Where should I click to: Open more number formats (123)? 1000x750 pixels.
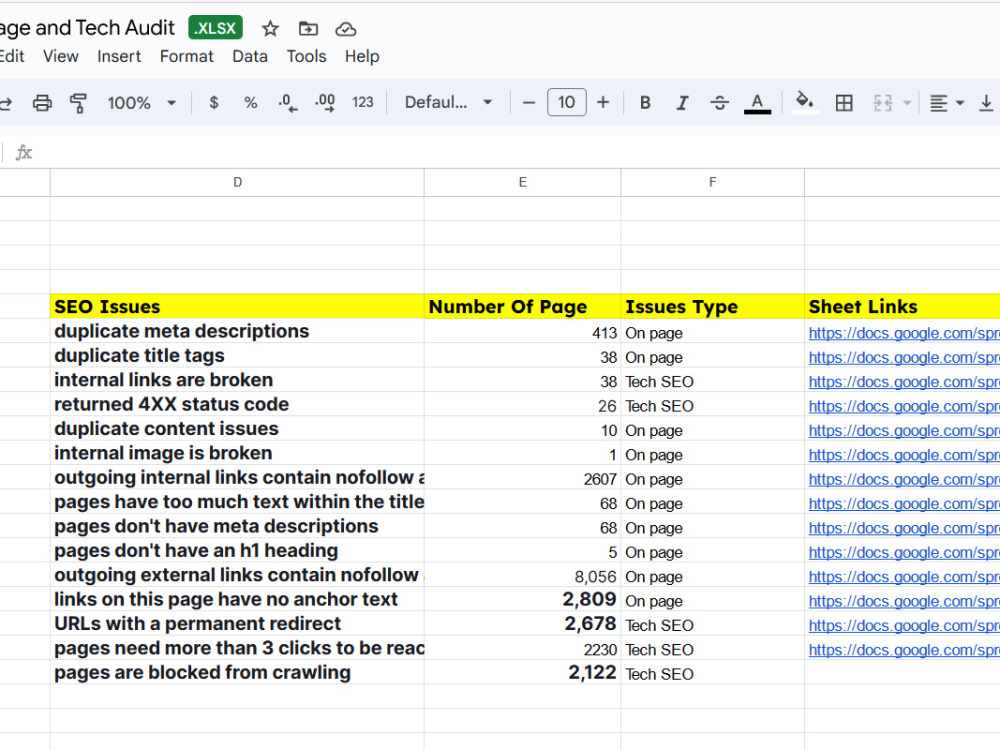point(363,103)
